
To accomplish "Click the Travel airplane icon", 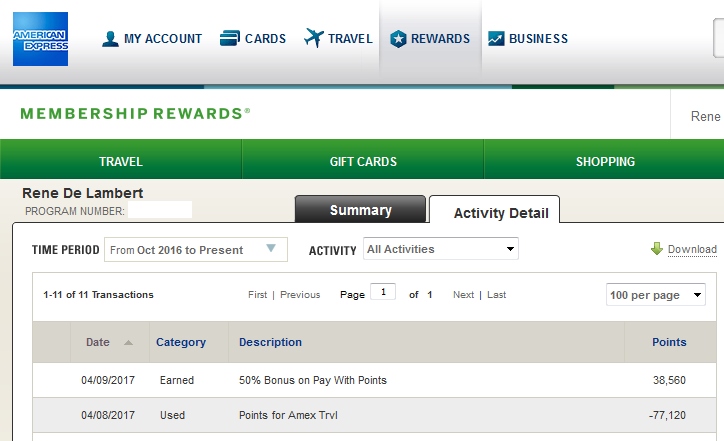I will point(314,39).
